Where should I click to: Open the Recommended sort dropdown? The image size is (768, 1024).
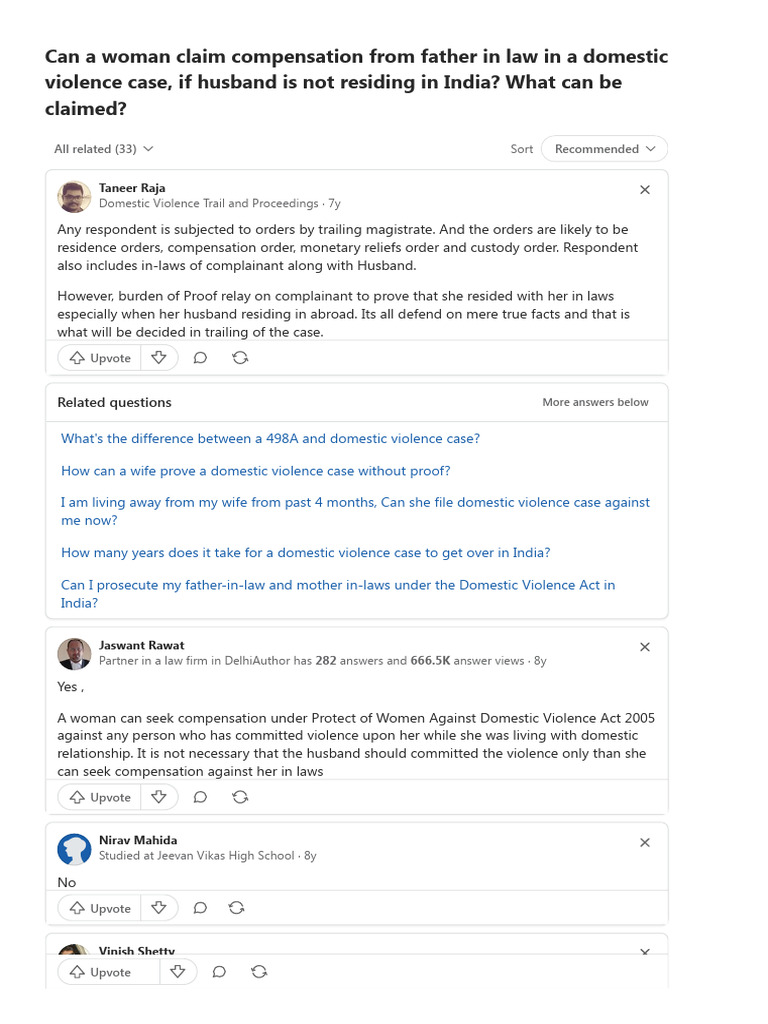(x=604, y=149)
